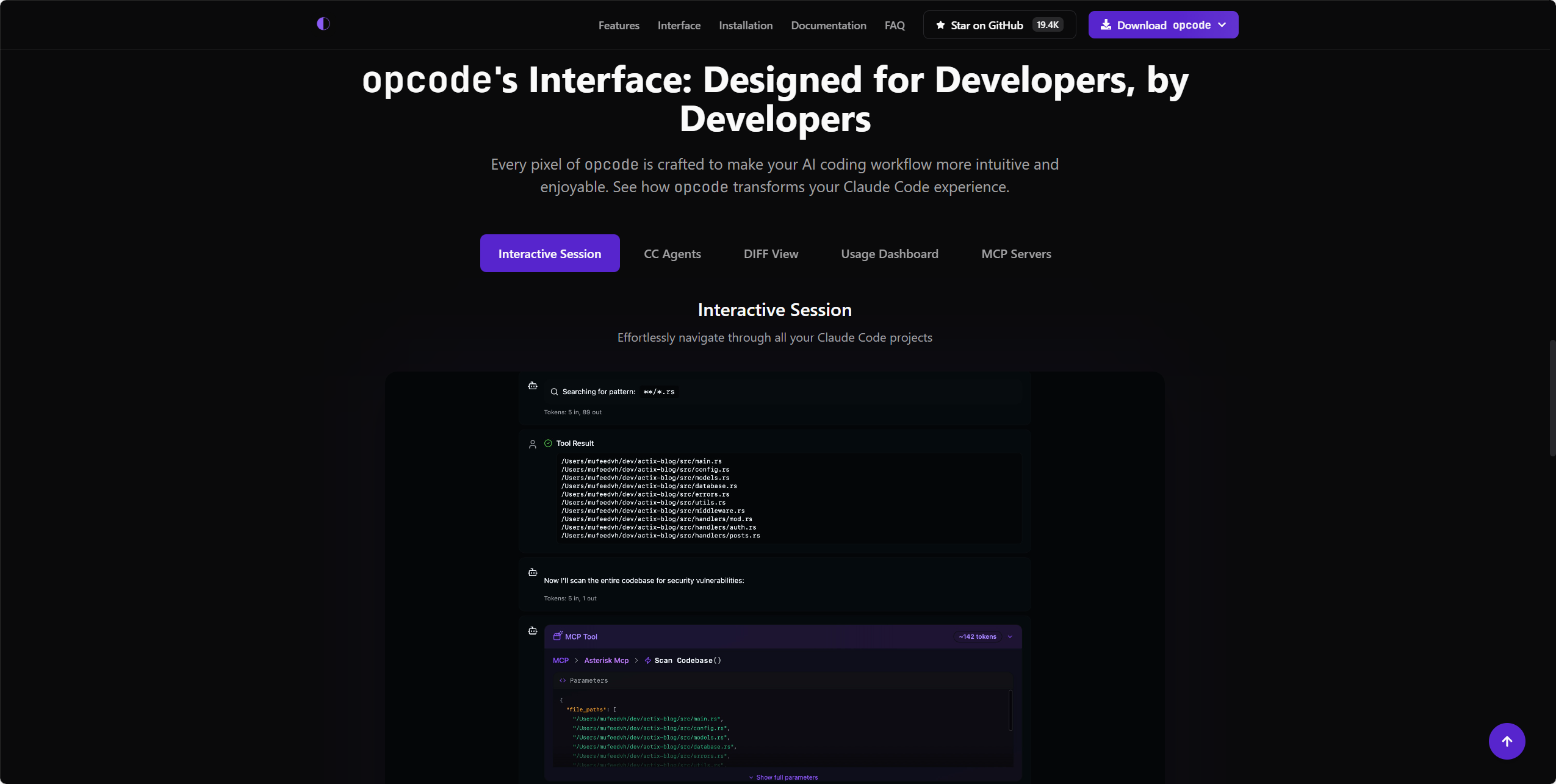1556x784 pixels.
Task: Click the code brackets icon by Parameters
Action: (x=563, y=680)
